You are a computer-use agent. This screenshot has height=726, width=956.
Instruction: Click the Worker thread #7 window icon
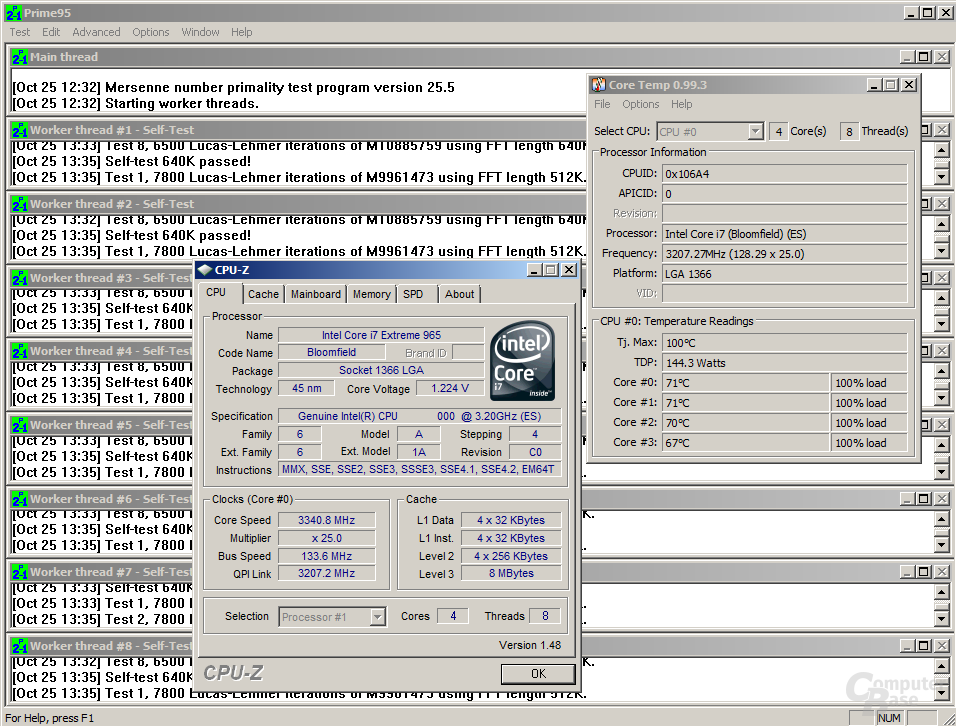click(x=20, y=572)
